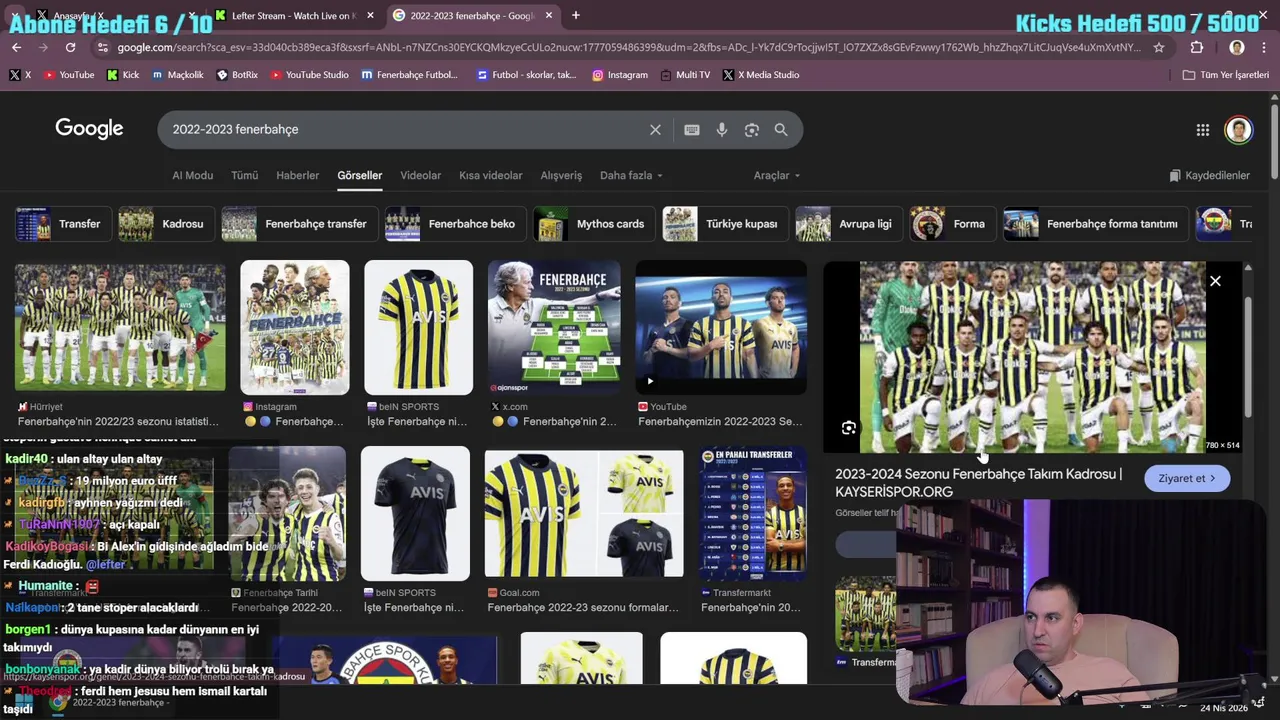Select the Mythos cards filter chip
Image resolution: width=1280 pixels, height=720 pixels.
[x=592, y=224]
